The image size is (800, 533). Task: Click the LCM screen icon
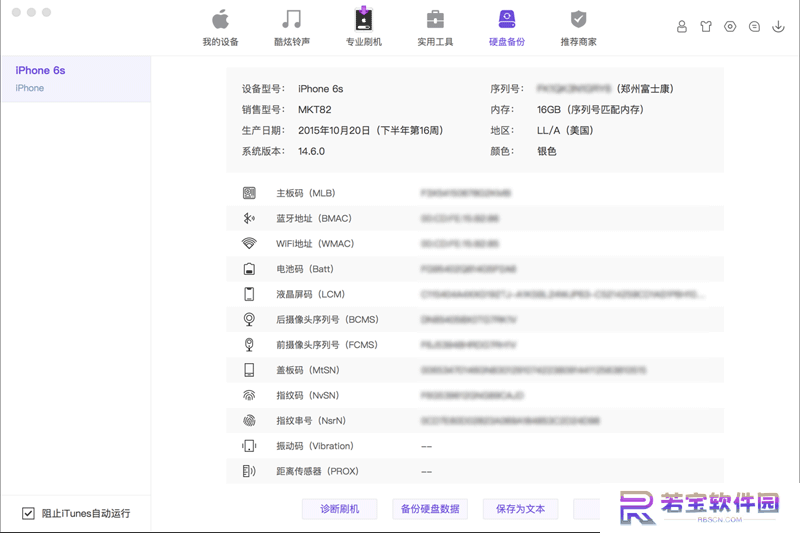click(x=249, y=294)
